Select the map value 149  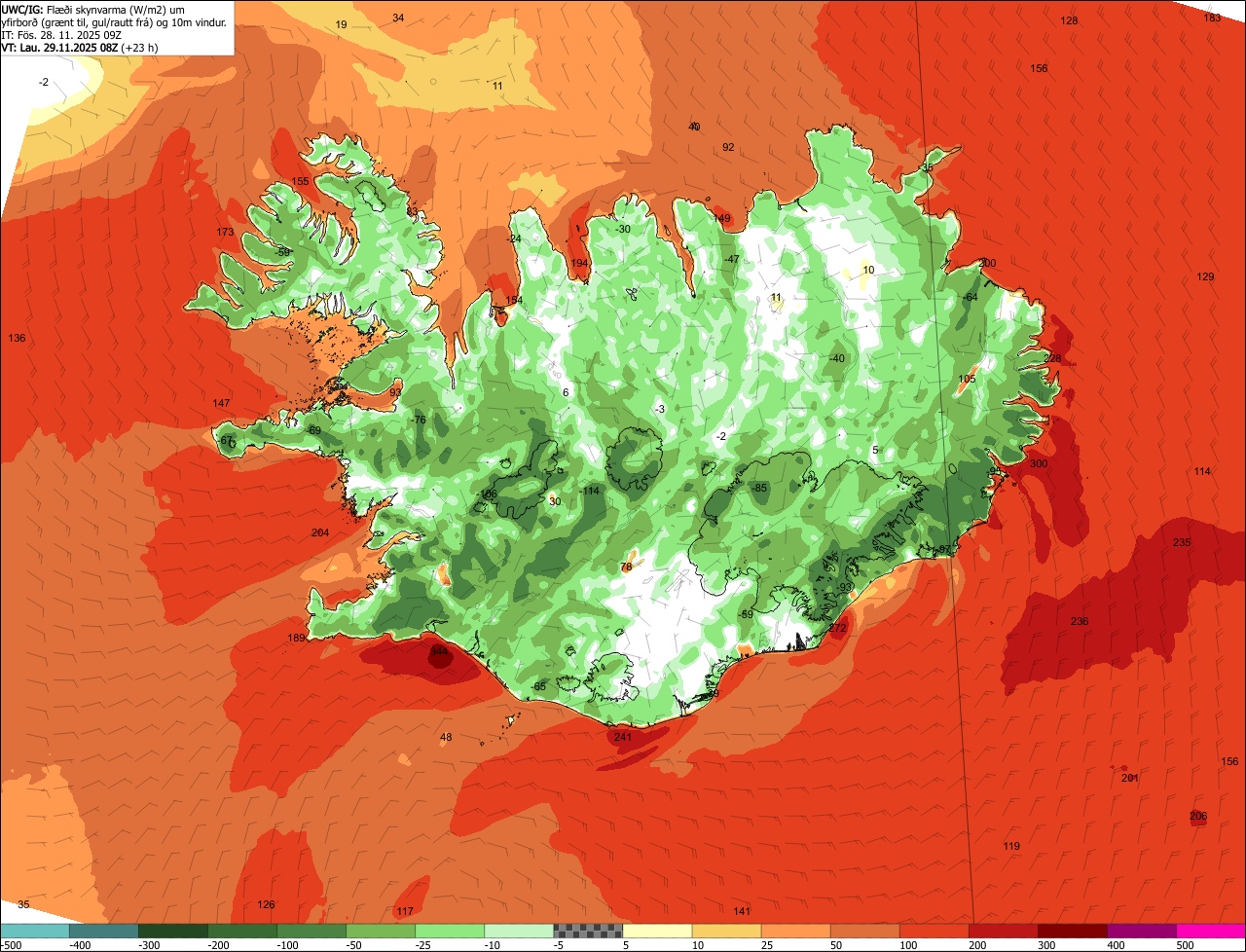[x=721, y=218]
